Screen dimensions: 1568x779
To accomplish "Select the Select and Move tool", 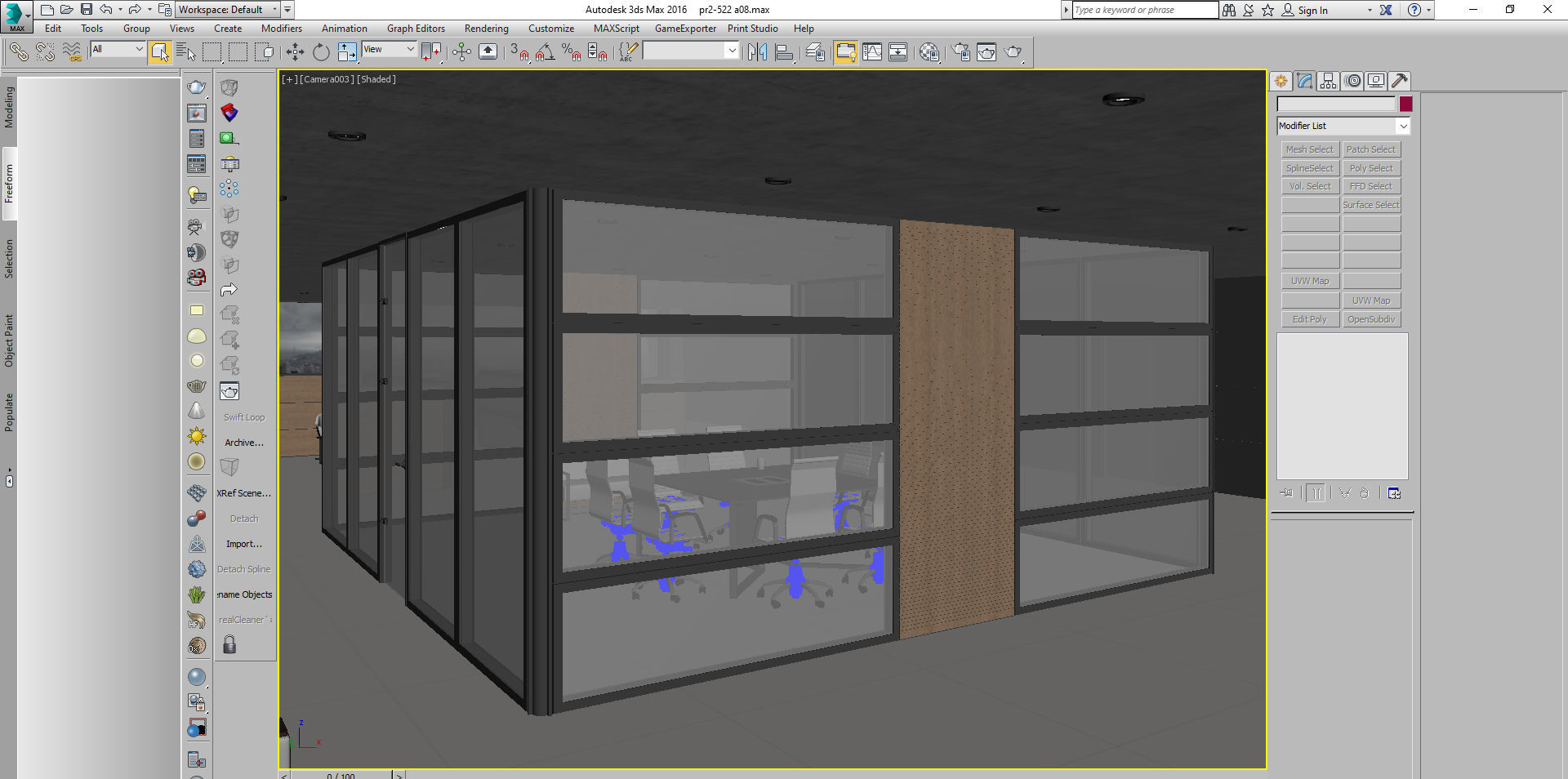I will [x=295, y=52].
